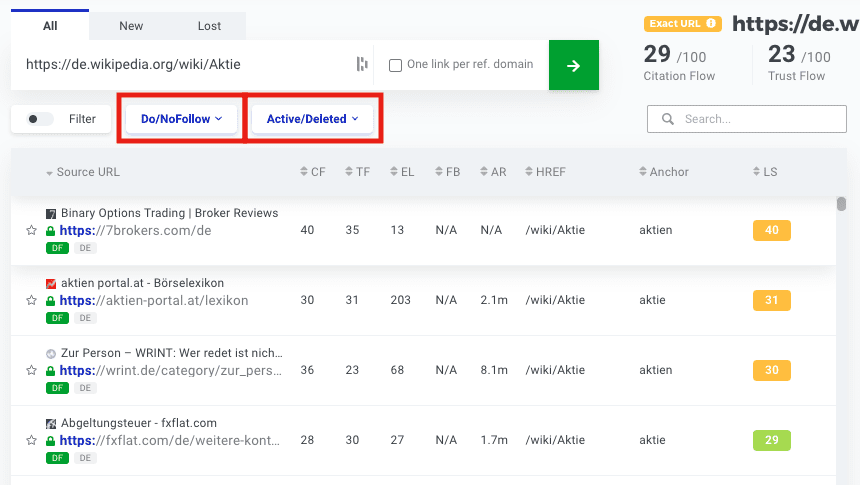Open the fxflat.com/de/weitere-kont link
This screenshot has height=485, width=860.
coord(169,441)
